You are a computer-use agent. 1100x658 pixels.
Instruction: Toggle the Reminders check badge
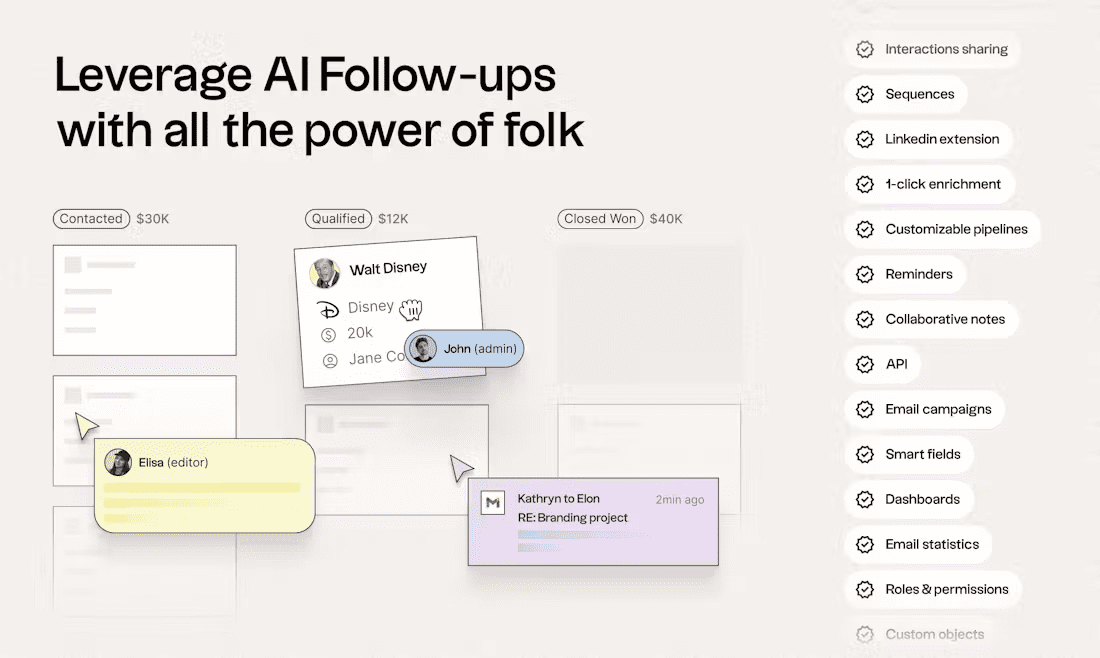(x=865, y=274)
